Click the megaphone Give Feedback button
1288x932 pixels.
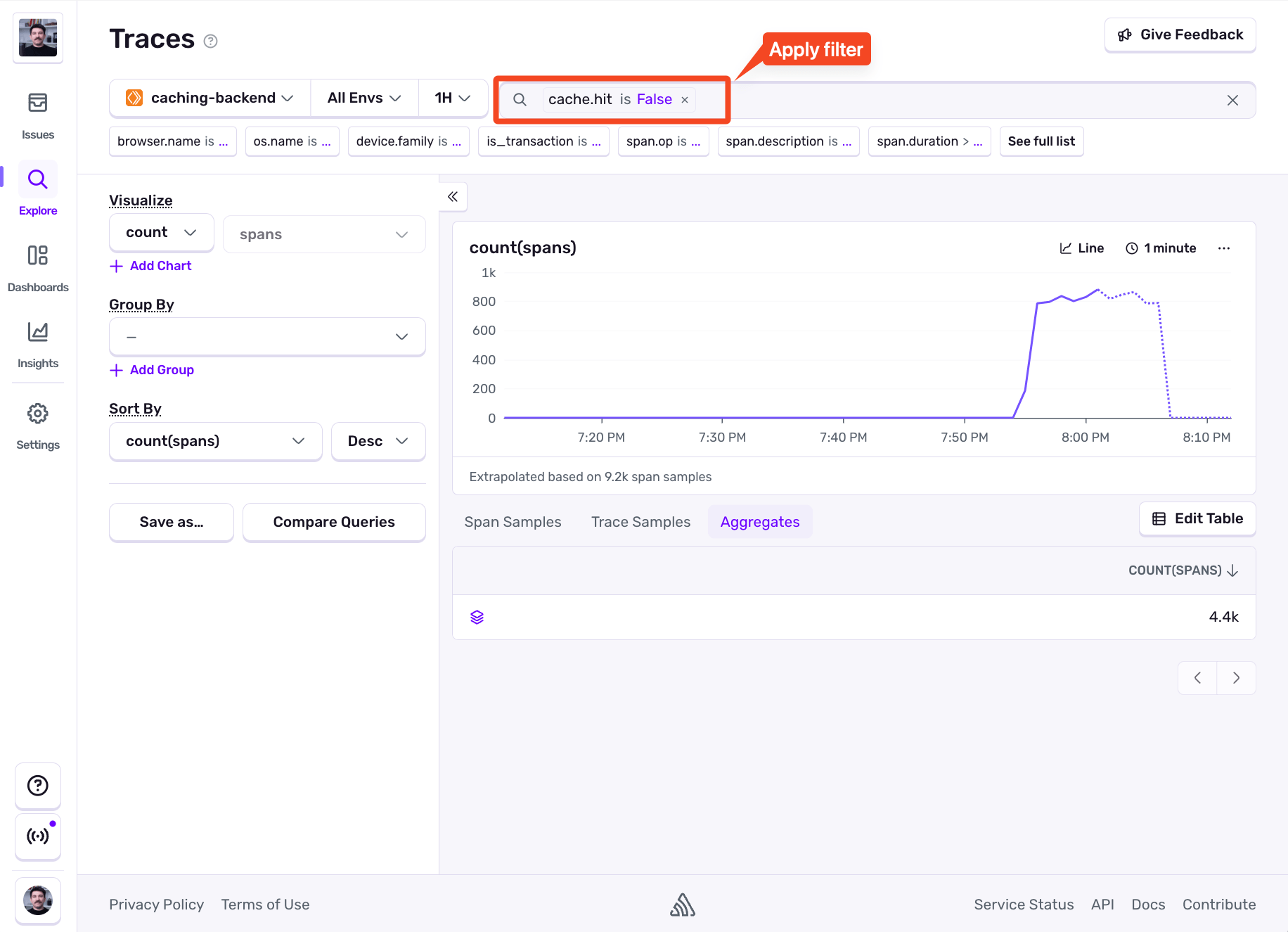coord(1180,34)
